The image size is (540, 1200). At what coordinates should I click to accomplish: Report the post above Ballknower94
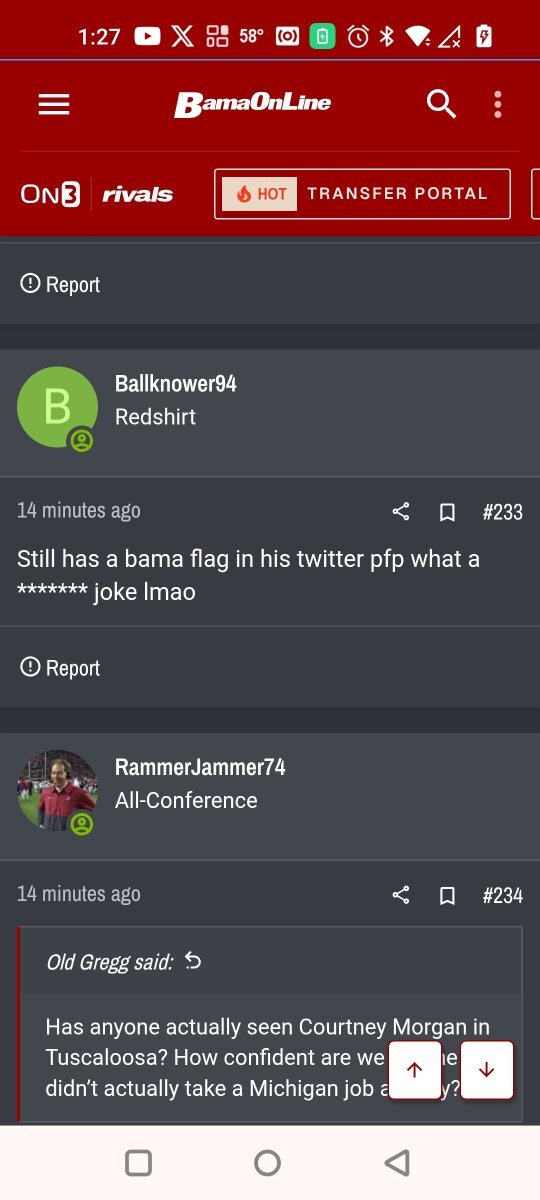(60, 284)
